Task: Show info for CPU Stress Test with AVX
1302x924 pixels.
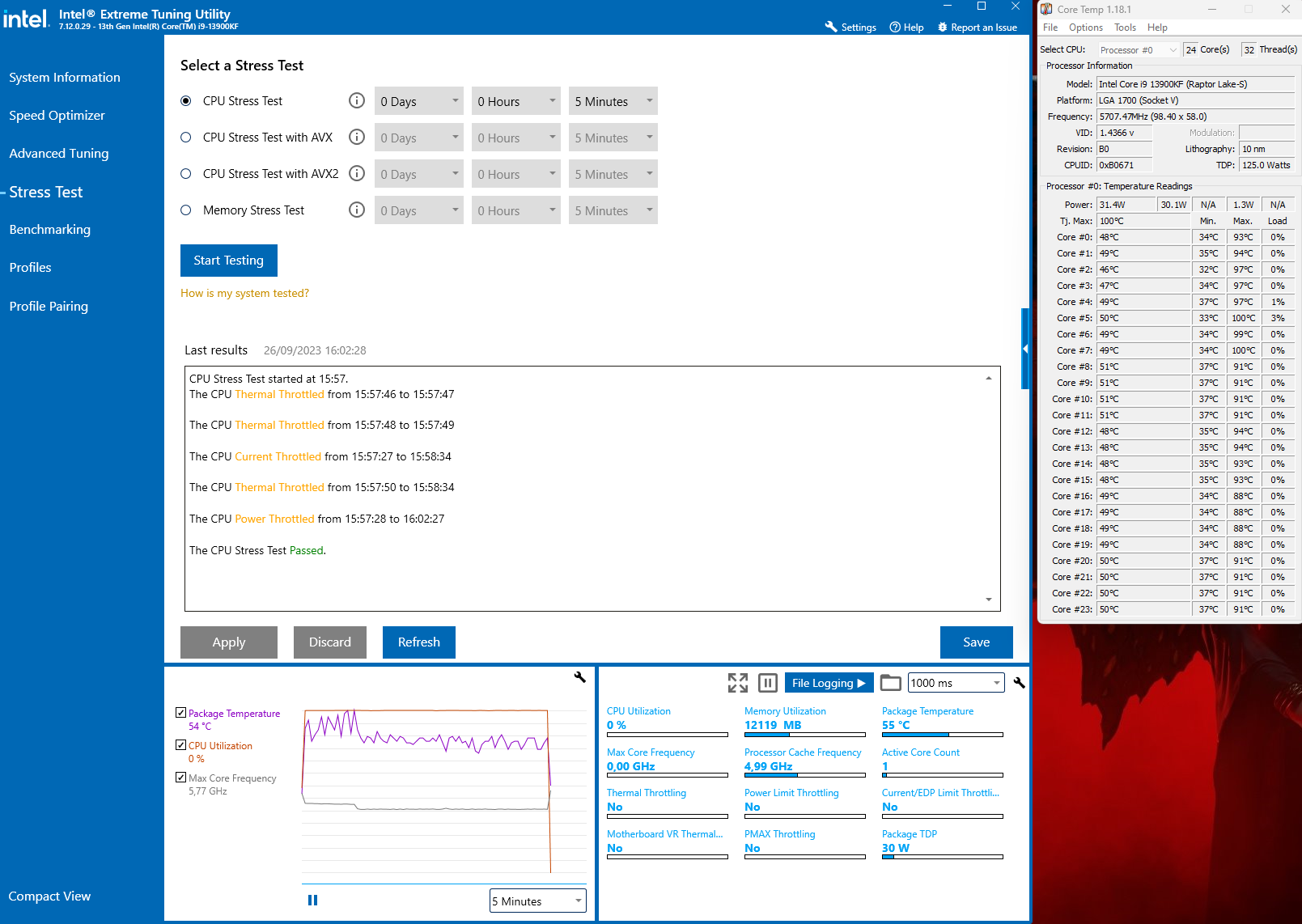Action: tap(356, 137)
